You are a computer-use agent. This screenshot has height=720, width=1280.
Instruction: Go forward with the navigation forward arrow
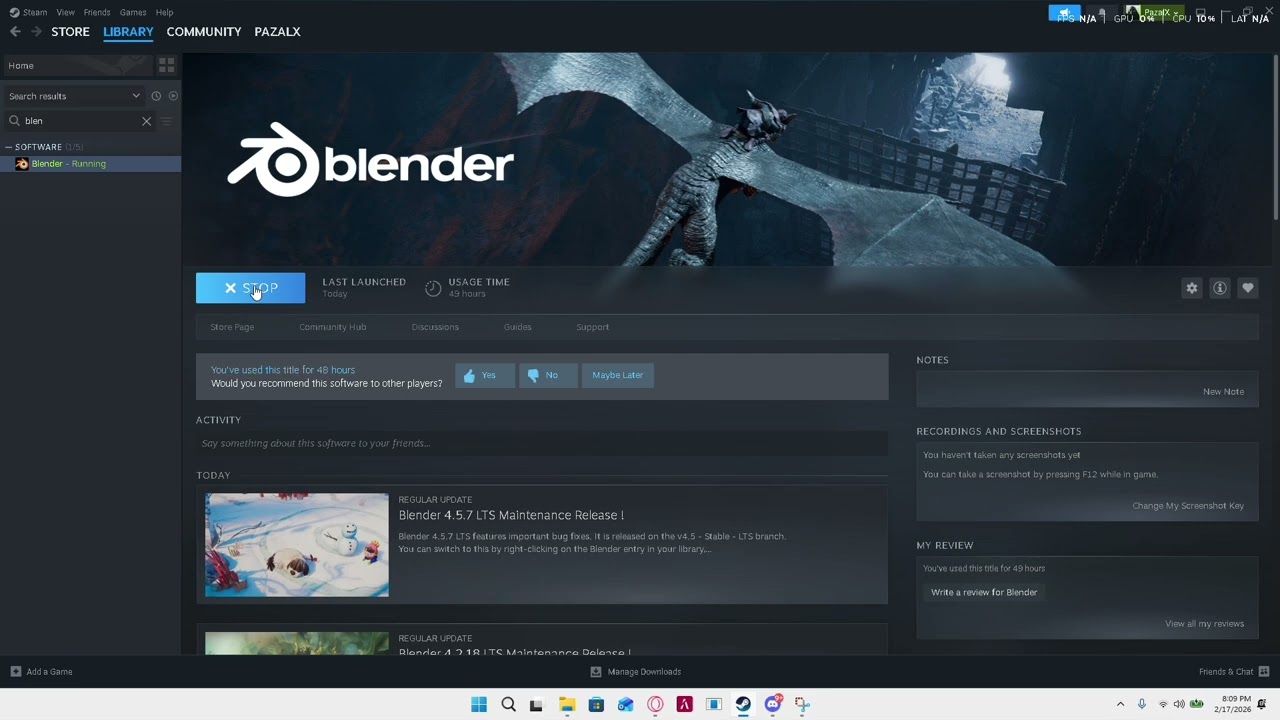pos(36,32)
